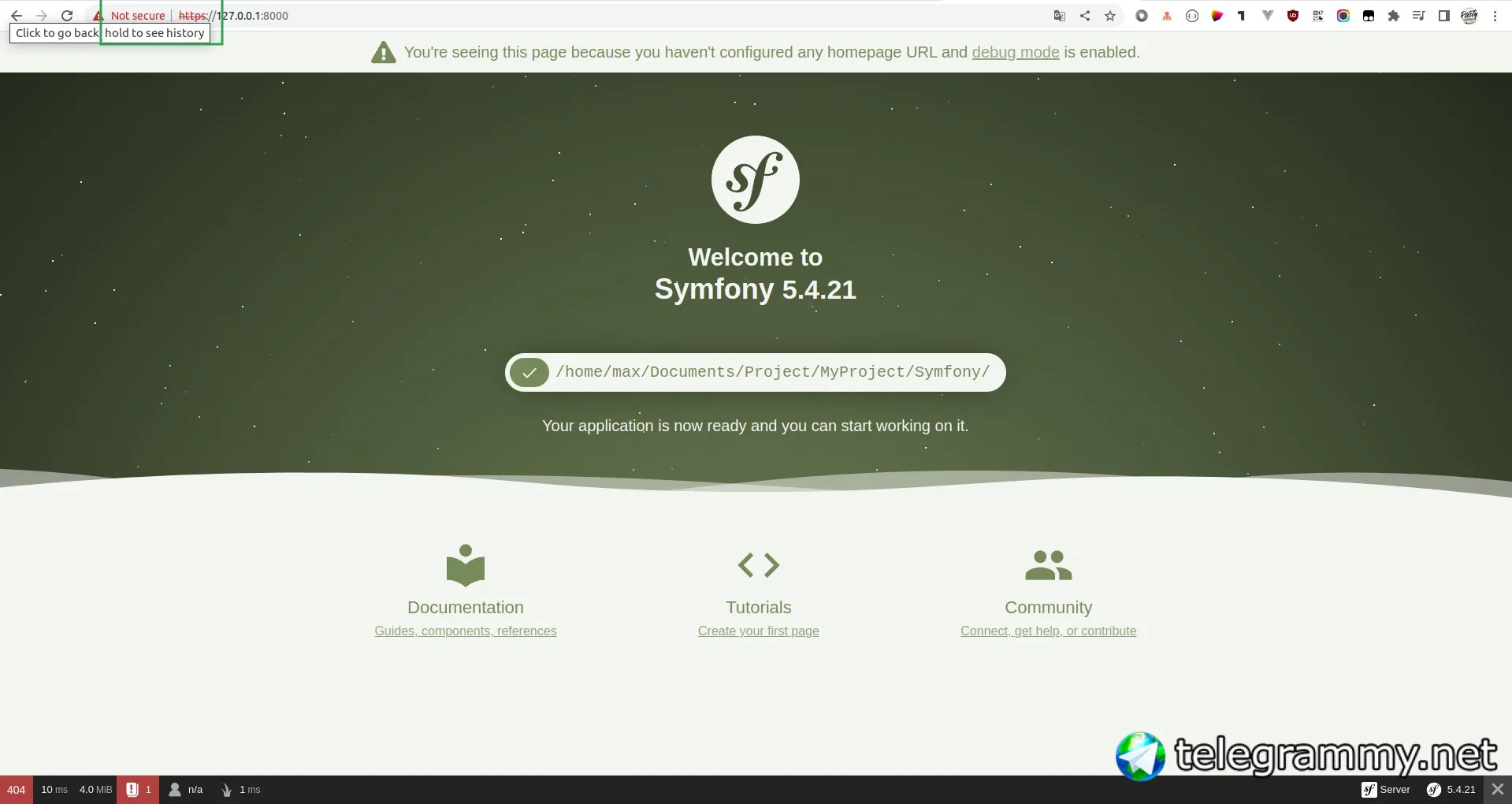Image resolution: width=1512 pixels, height=804 pixels.
Task: Open the QR code generator extension
Action: (1318, 16)
